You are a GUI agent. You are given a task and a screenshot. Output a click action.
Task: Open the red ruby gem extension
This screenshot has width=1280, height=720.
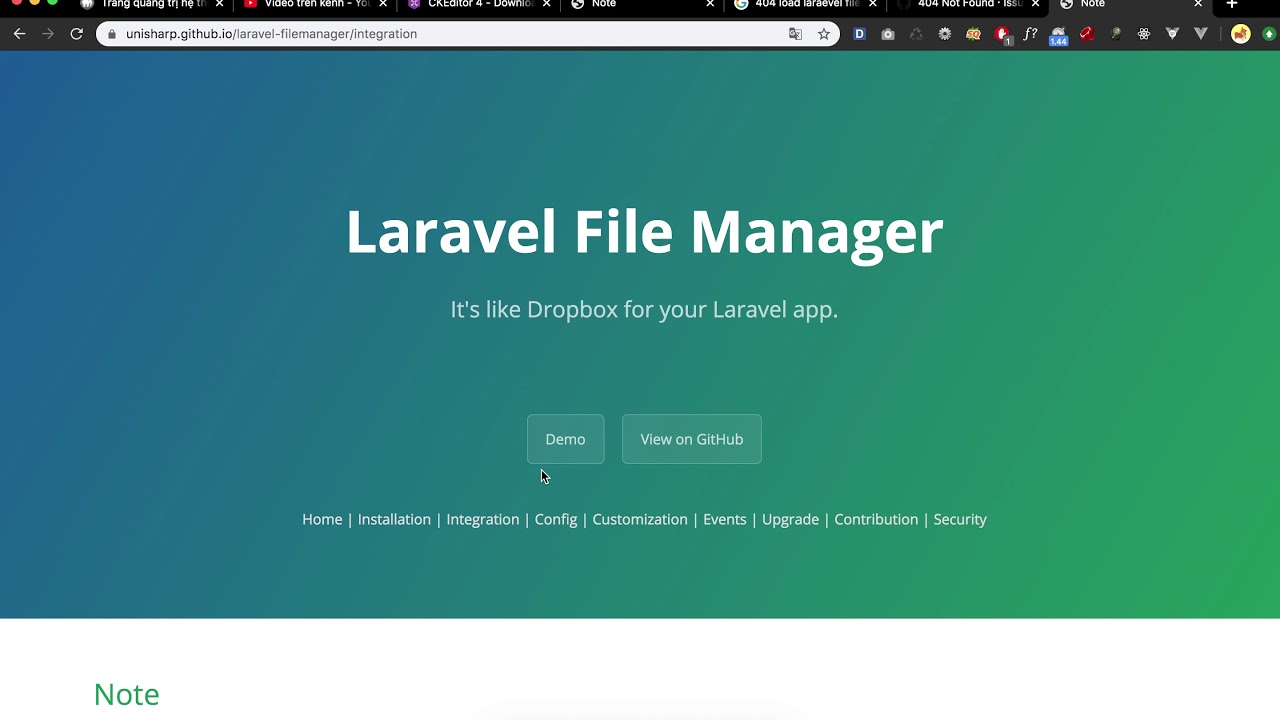click(1087, 34)
